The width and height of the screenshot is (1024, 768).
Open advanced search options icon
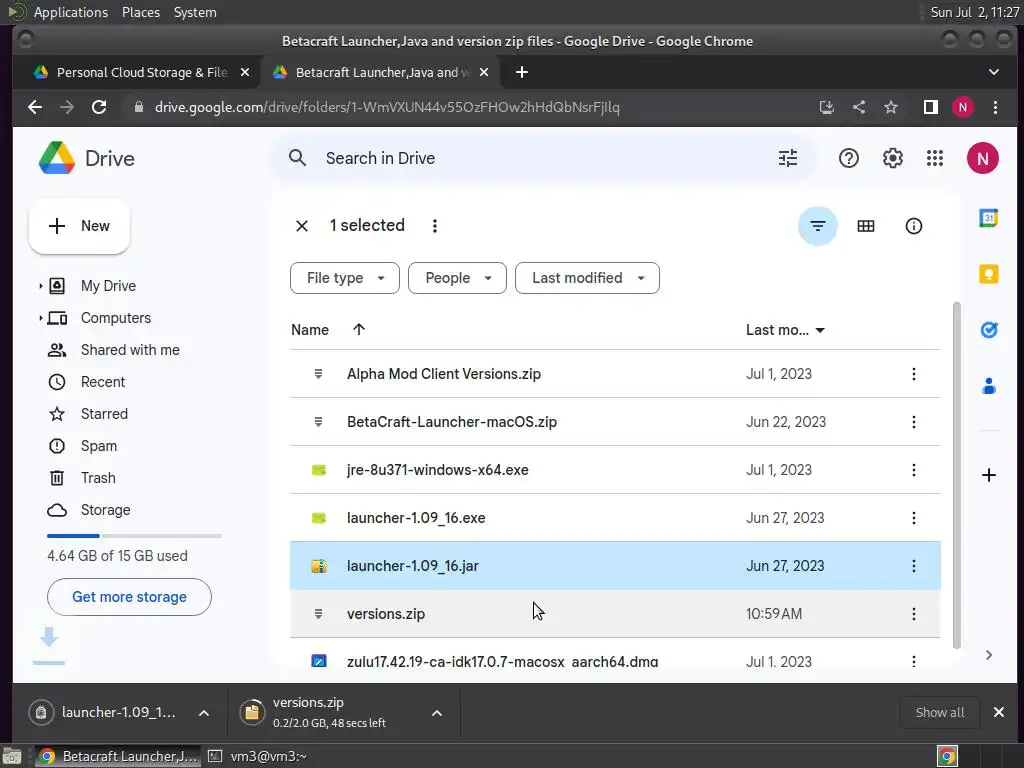[788, 158]
